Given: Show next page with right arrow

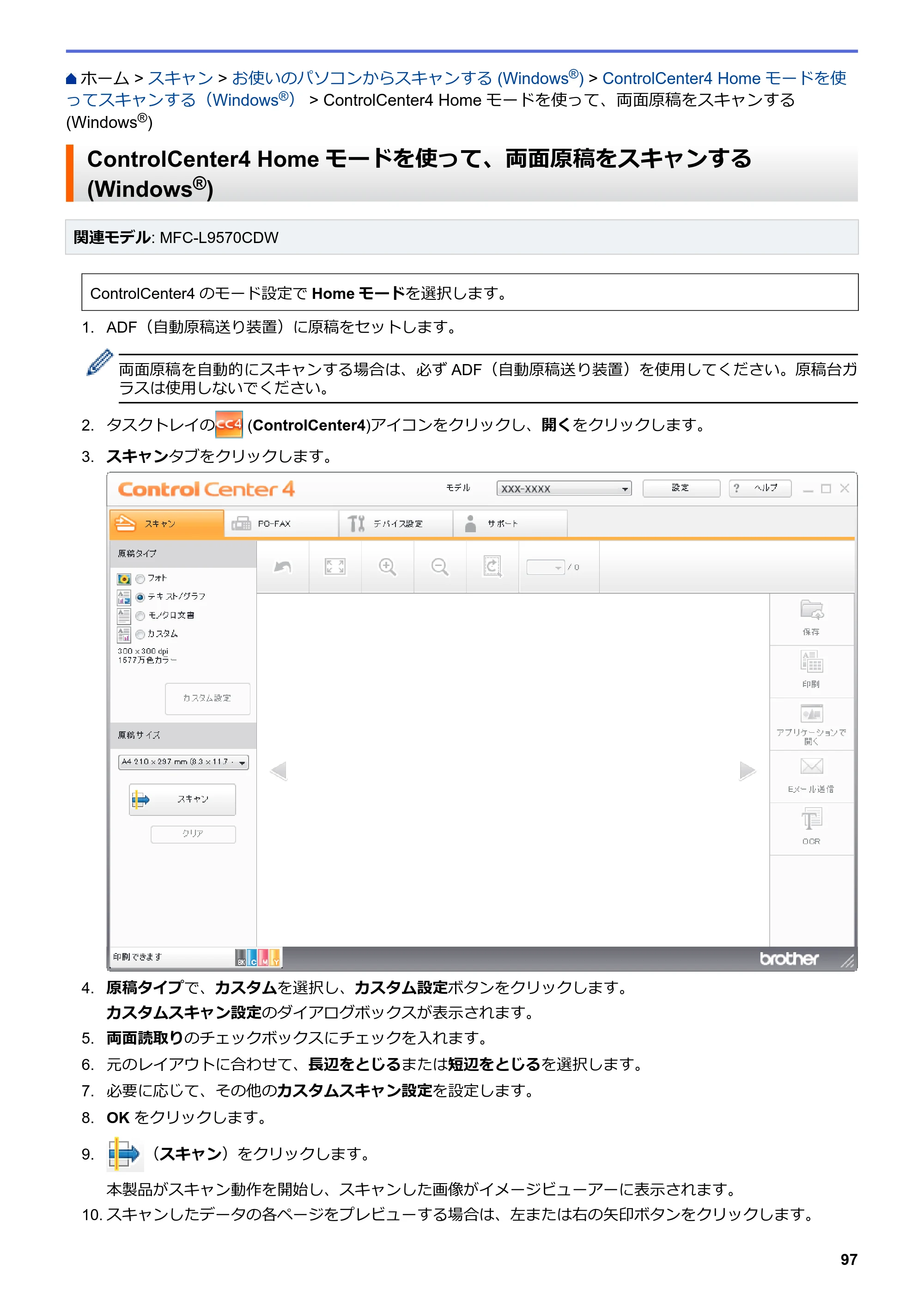Looking at the screenshot, I should click(748, 771).
